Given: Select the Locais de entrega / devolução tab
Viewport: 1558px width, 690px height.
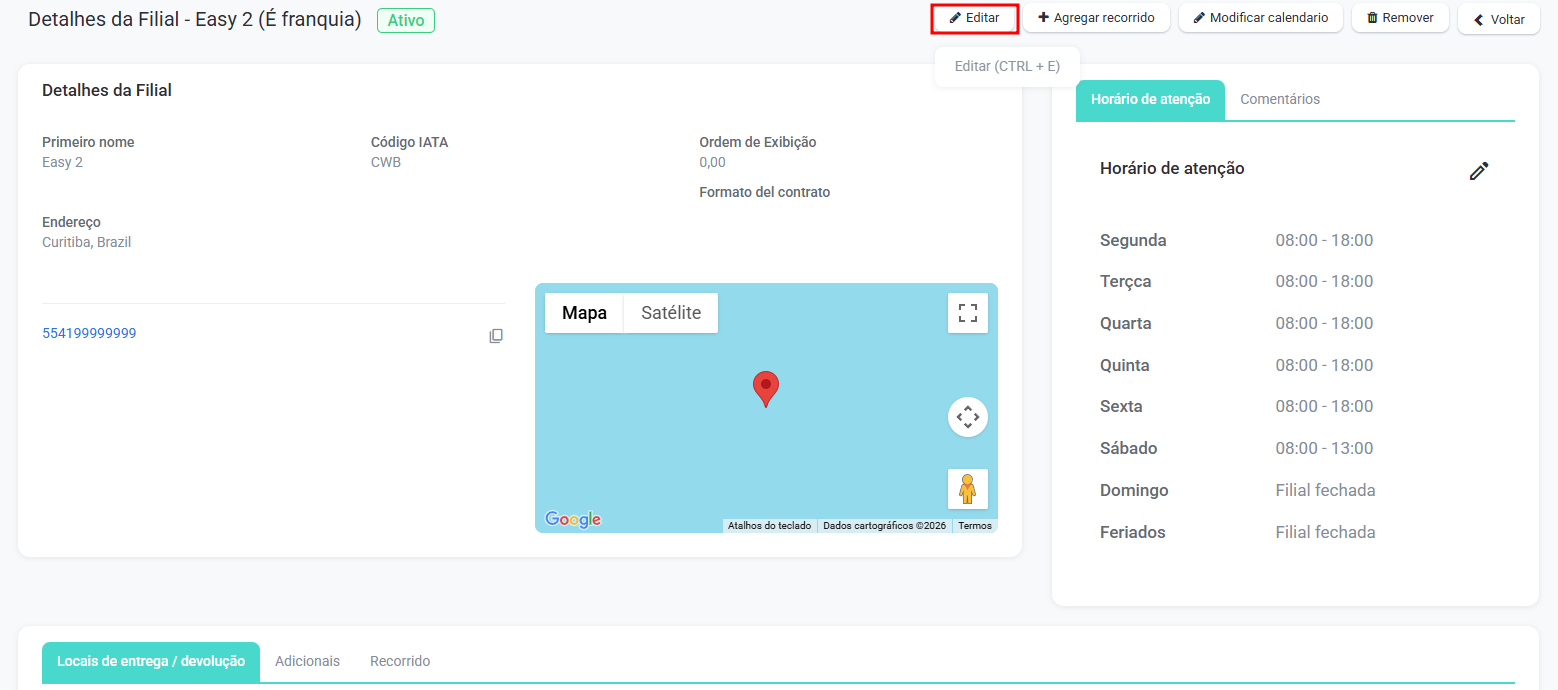Looking at the screenshot, I should (x=151, y=661).
